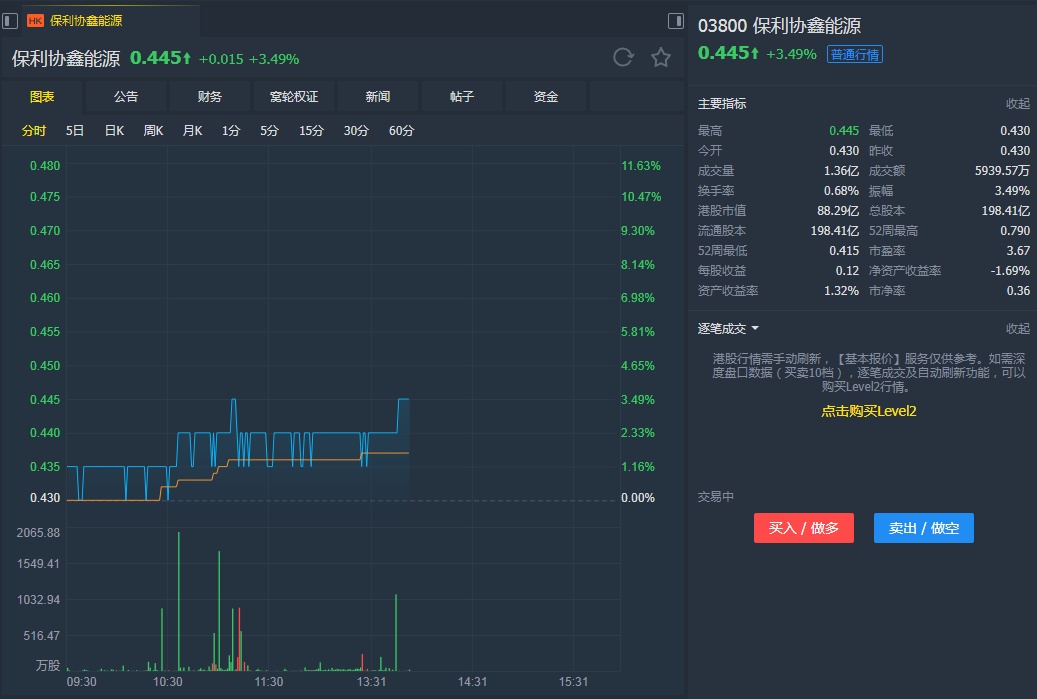Select the 15分 chart interval
The height and width of the screenshot is (699, 1037).
(311, 130)
